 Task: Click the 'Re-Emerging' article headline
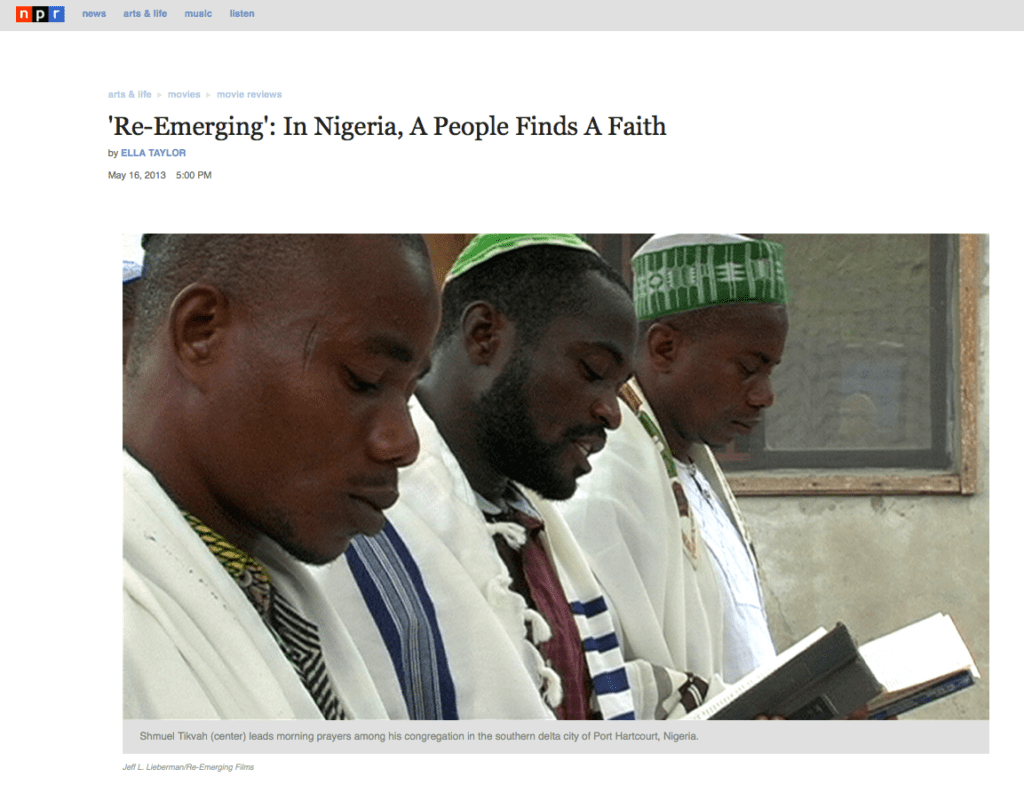pos(387,127)
